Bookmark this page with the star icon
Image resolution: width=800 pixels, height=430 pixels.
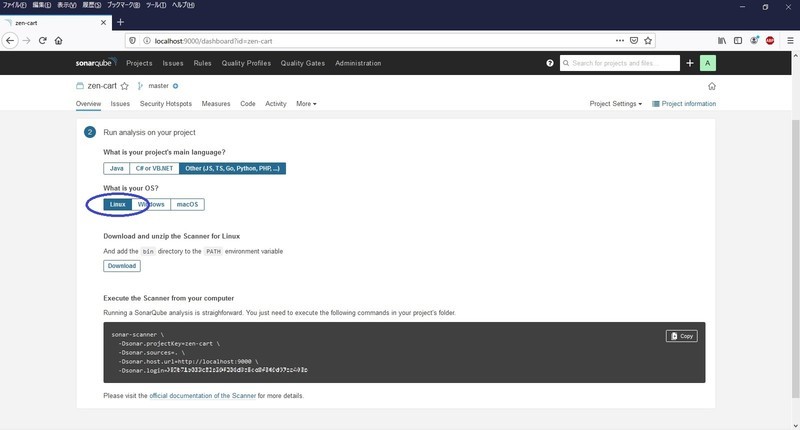tap(648, 41)
